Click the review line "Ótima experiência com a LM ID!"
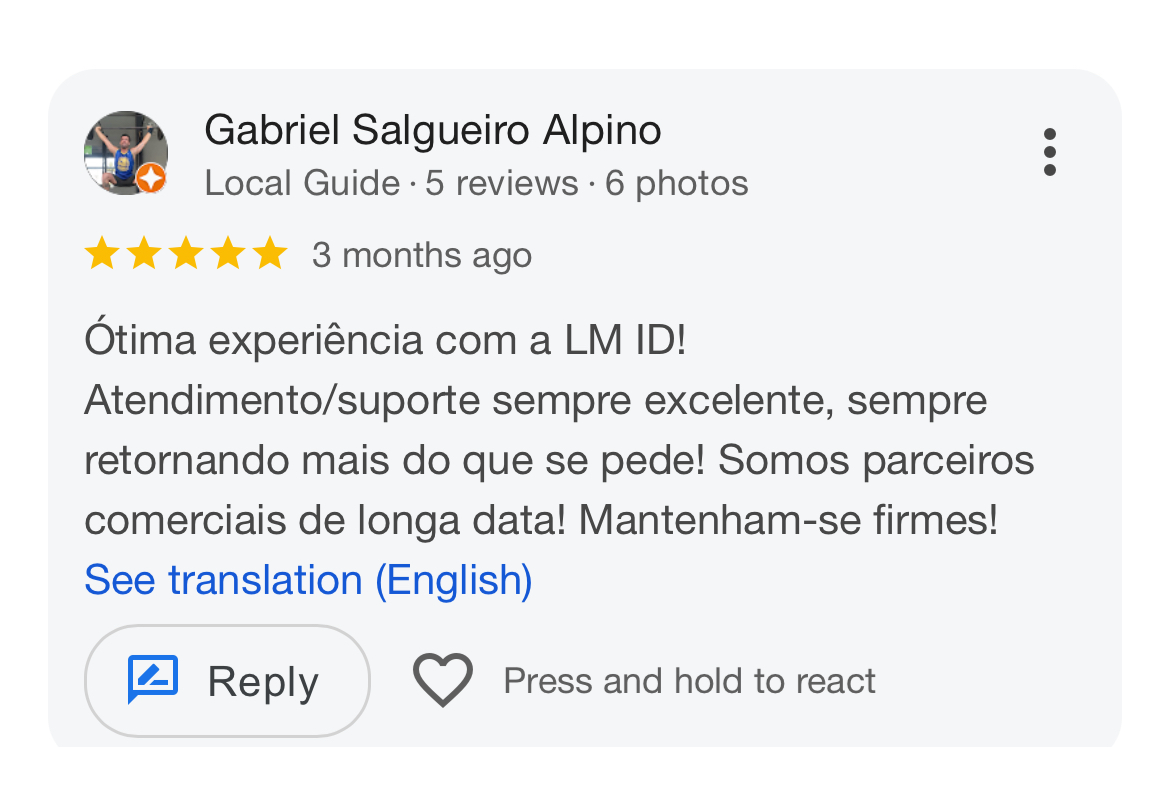The image size is (1170, 810). click(x=385, y=341)
